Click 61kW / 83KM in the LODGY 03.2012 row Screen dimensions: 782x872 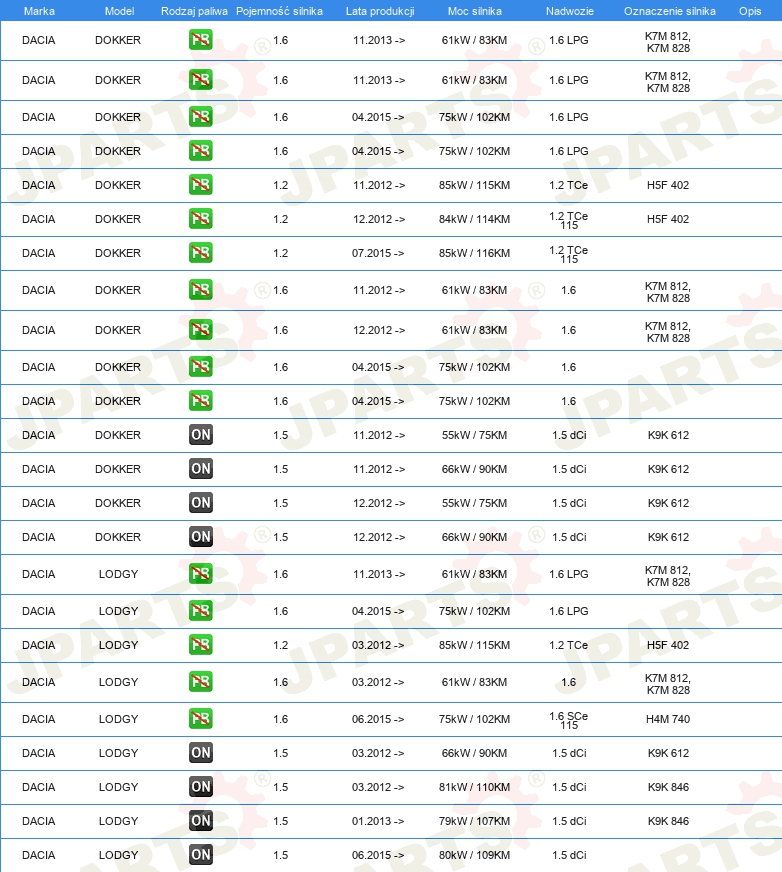474,682
